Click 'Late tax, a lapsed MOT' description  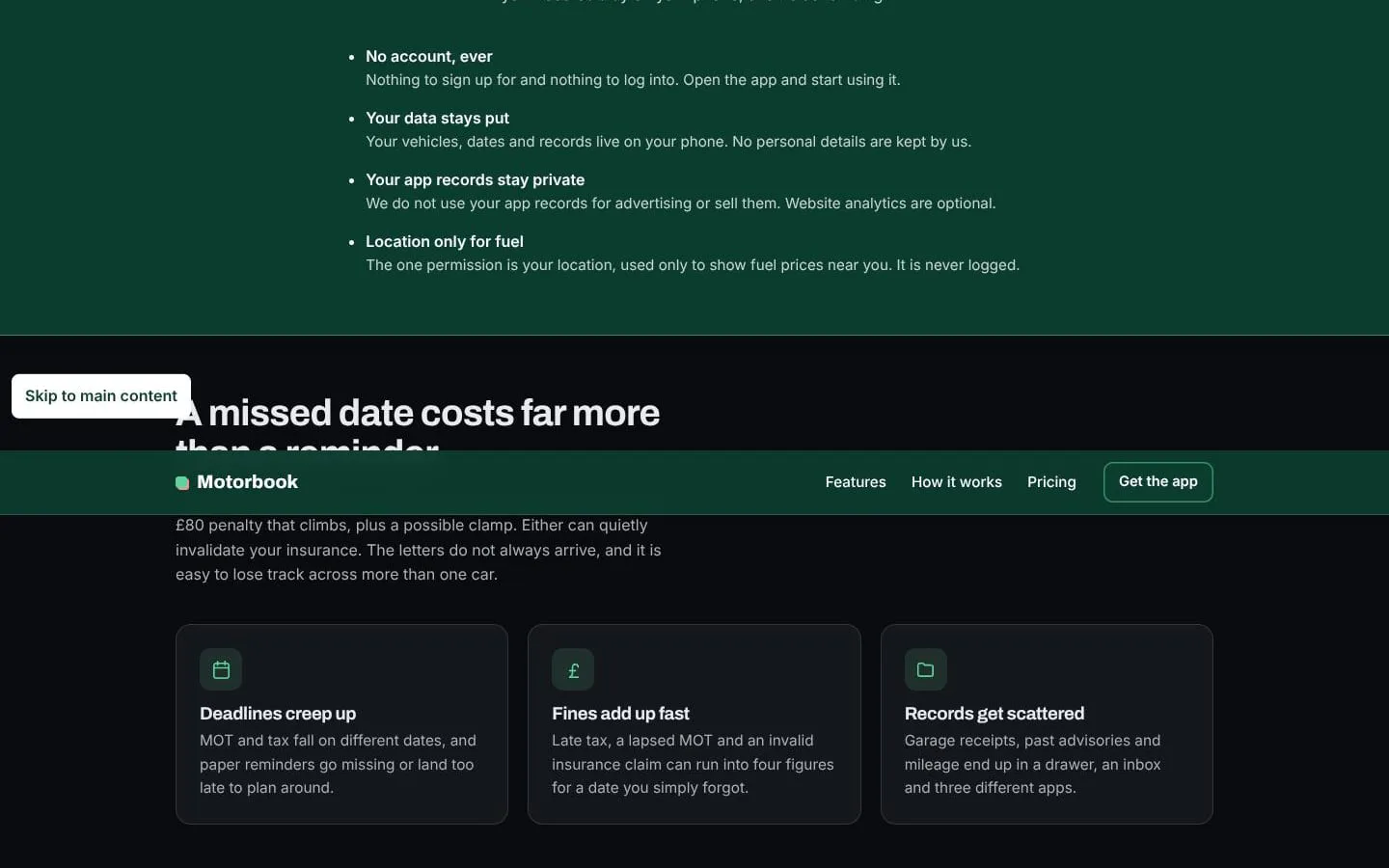pyautogui.click(x=693, y=764)
